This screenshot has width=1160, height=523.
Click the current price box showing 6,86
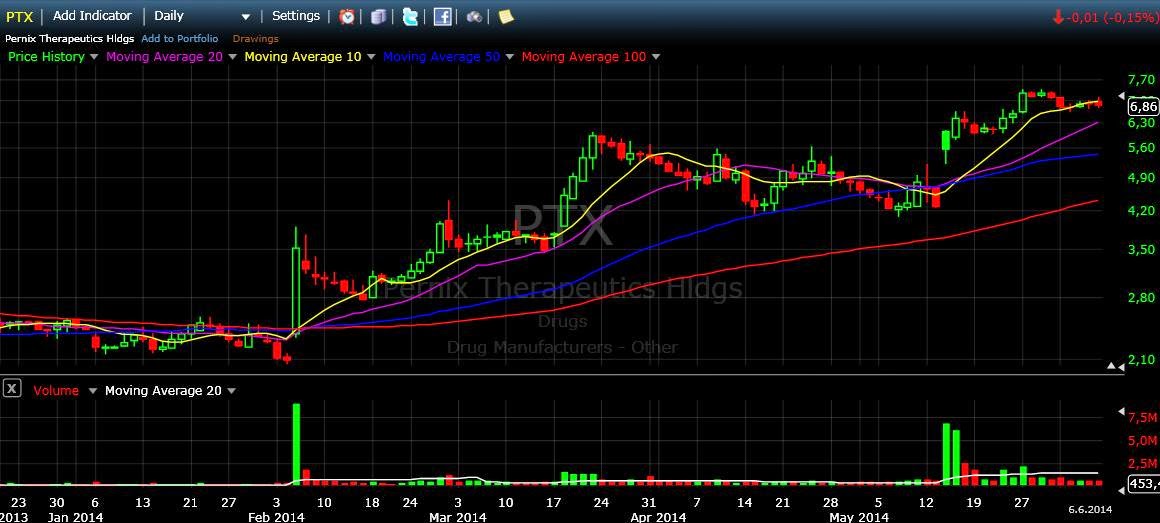click(x=1143, y=107)
